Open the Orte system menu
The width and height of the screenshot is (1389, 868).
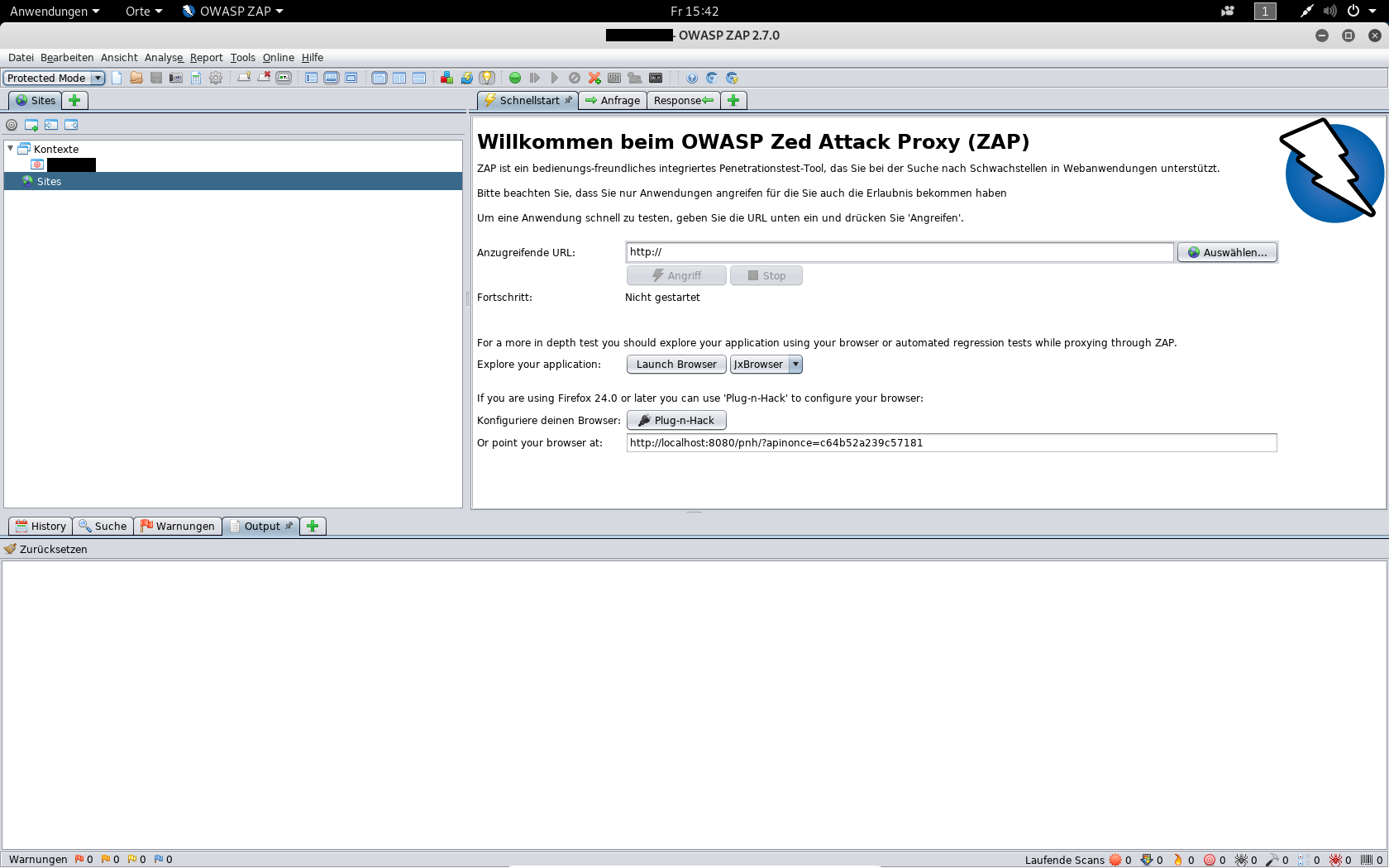(x=144, y=11)
